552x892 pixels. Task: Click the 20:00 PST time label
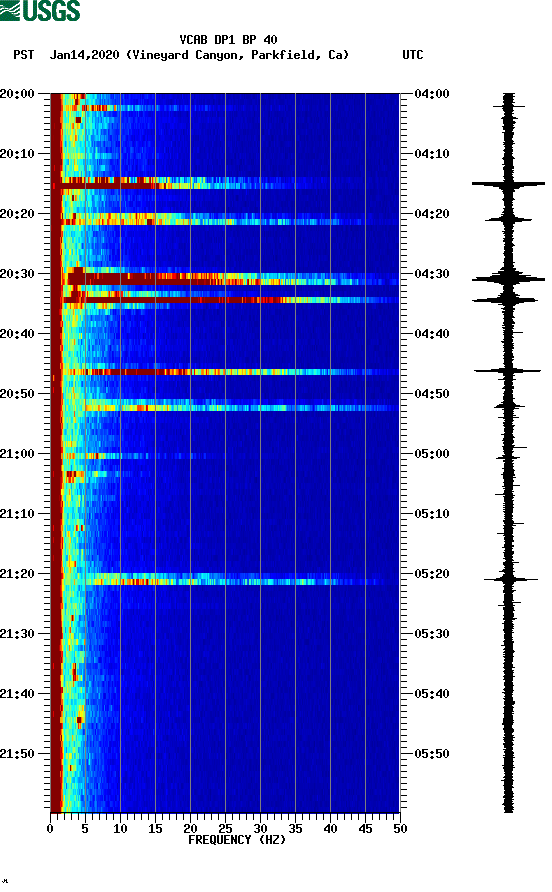coord(17,94)
